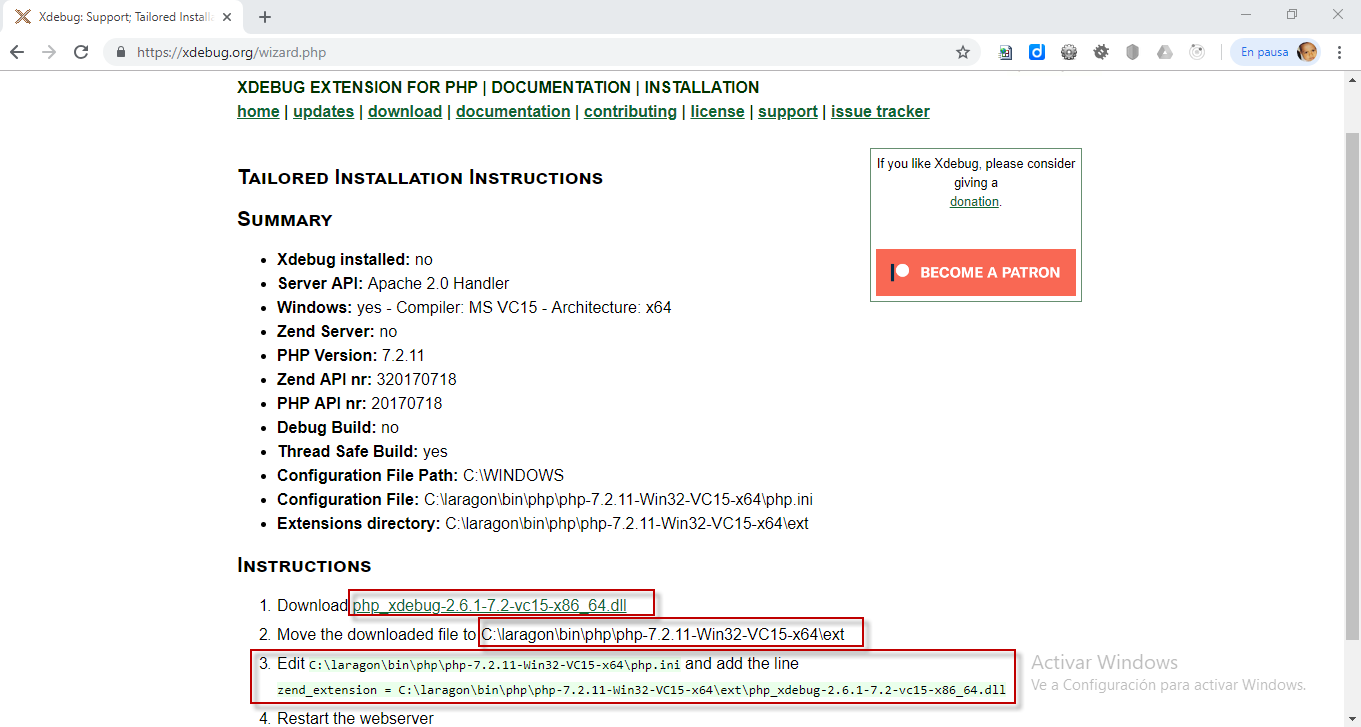Click the 'PHP API nr: 20170718' line
The width and height of the screenshot is (1361, 727).
coord(359,404)
